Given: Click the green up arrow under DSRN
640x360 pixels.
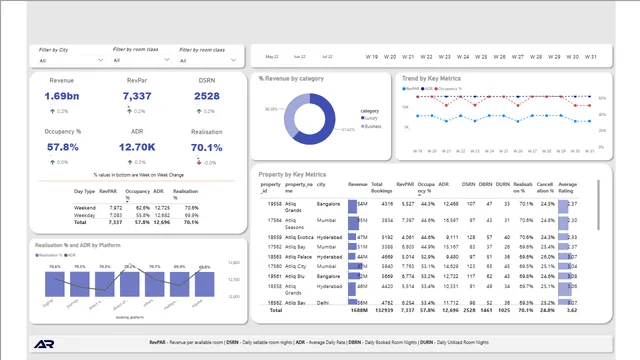Looking at the screenshot, I should click(199, 111).
